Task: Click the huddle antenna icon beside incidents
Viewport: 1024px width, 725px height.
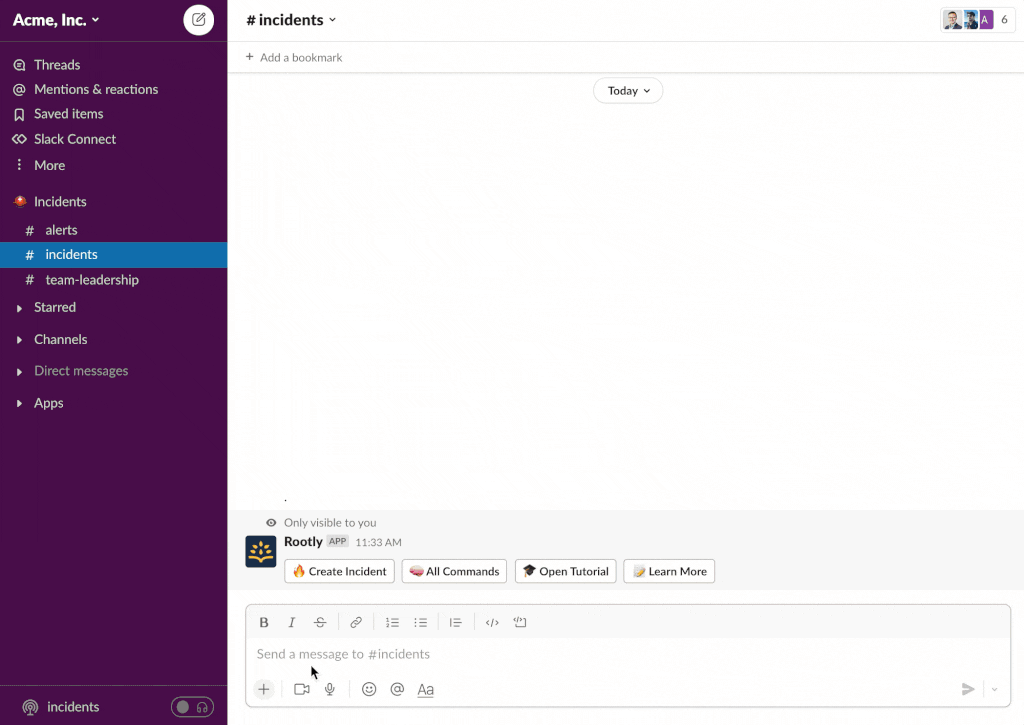Action: tap(30, 707)
